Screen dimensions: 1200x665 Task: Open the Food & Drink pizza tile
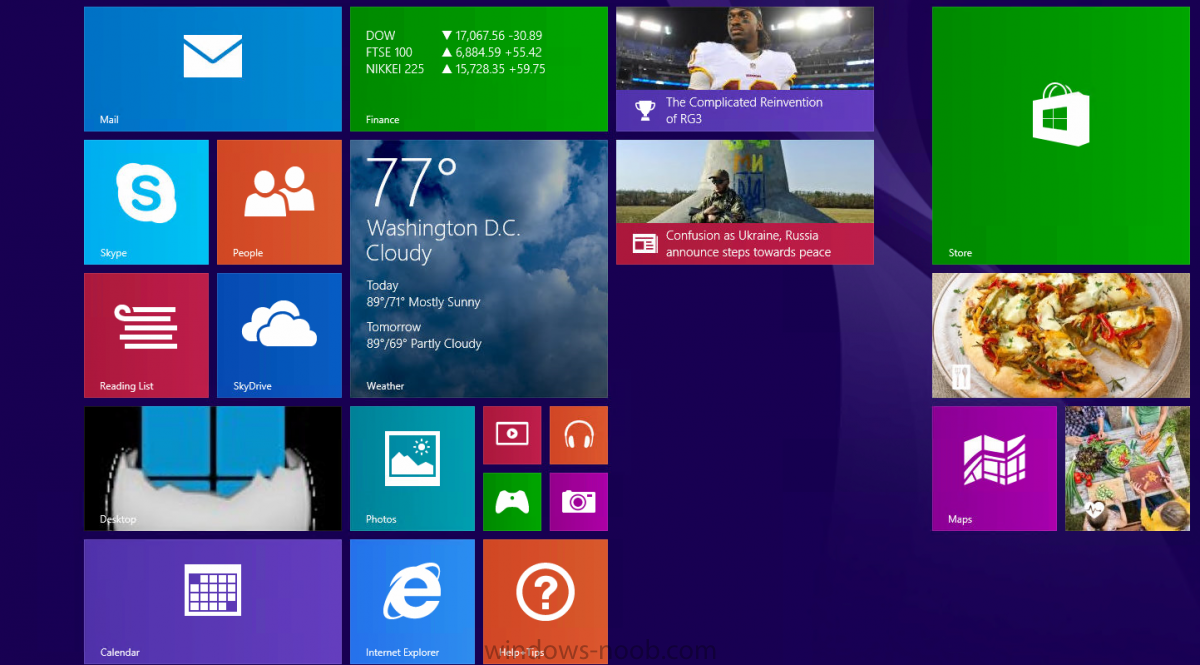1061,335
